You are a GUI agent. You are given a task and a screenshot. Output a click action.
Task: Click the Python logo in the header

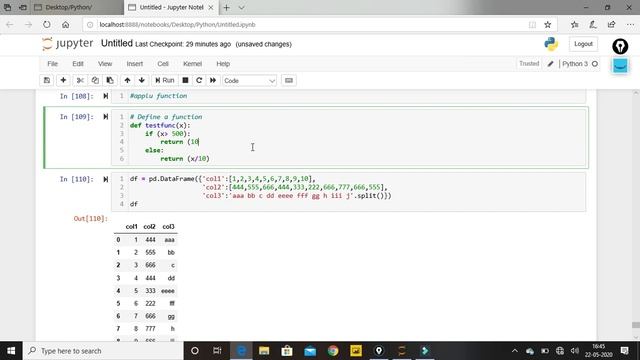[x=551, y=44]
